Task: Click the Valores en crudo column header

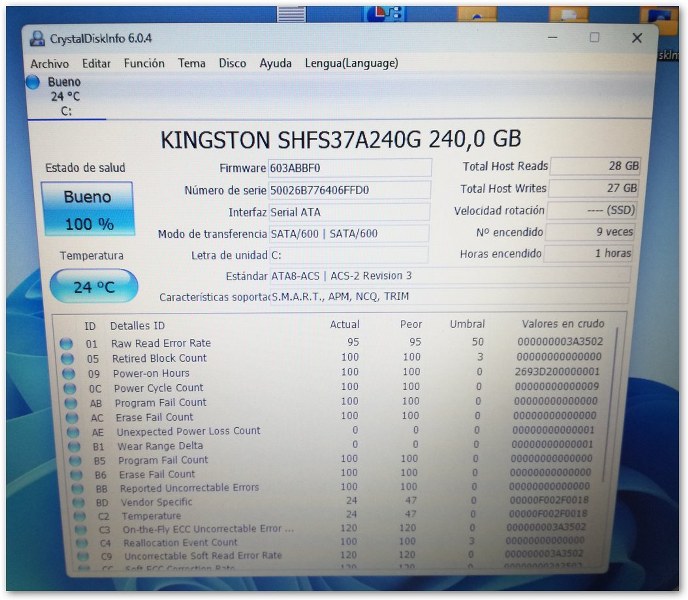Action: coord(563,323)
